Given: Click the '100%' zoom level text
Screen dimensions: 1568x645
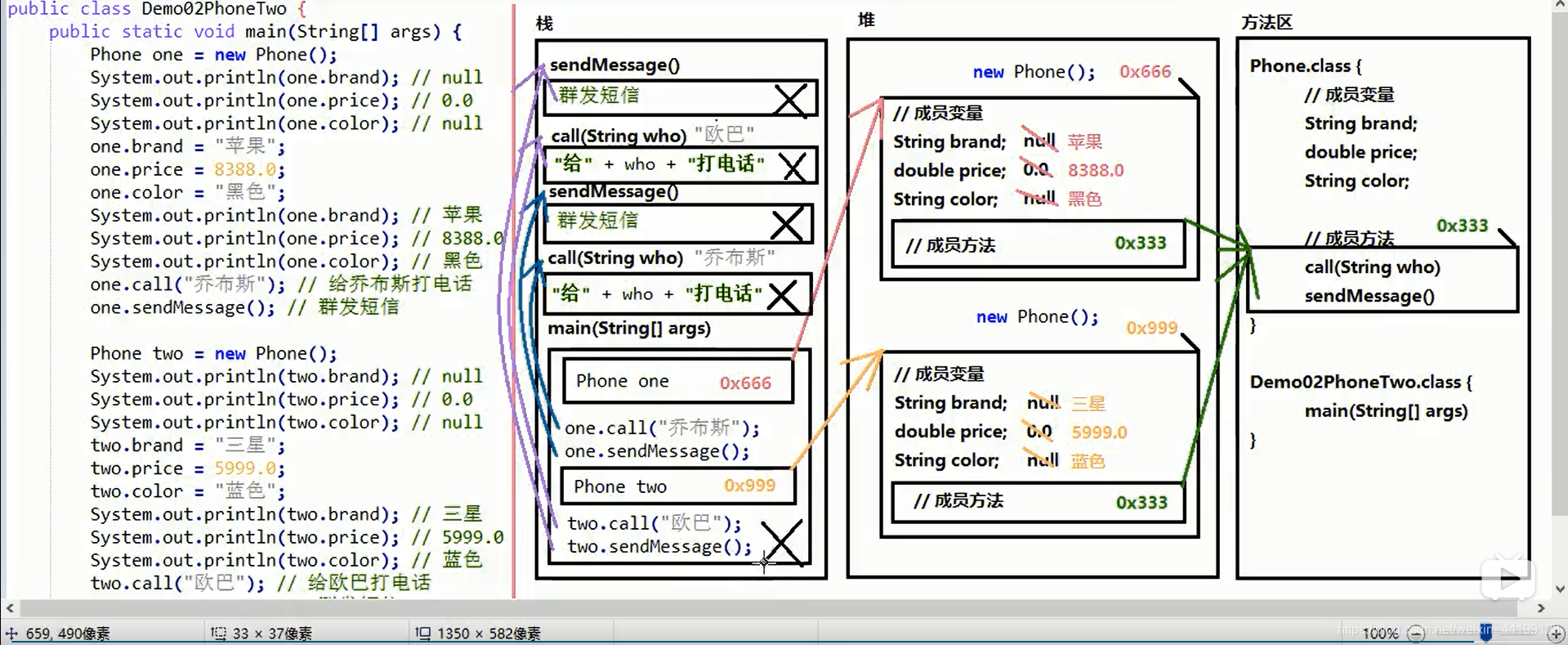Looking at the screenshot, I should point(1380,634).
